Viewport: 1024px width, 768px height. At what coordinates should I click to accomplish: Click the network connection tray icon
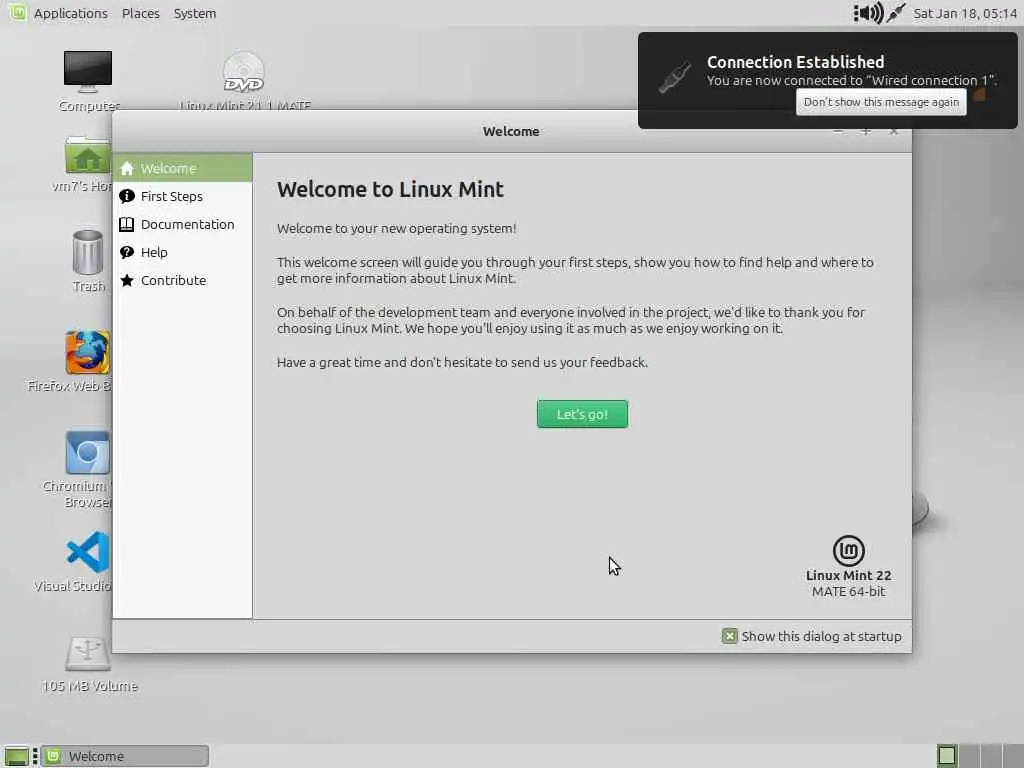[x=896, y=12]
